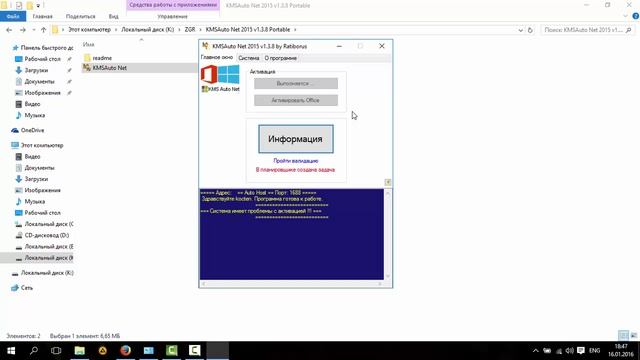Click the Имя column header
Image resolution: width=640 pixels, height=360 pixels.
point(89,44)
